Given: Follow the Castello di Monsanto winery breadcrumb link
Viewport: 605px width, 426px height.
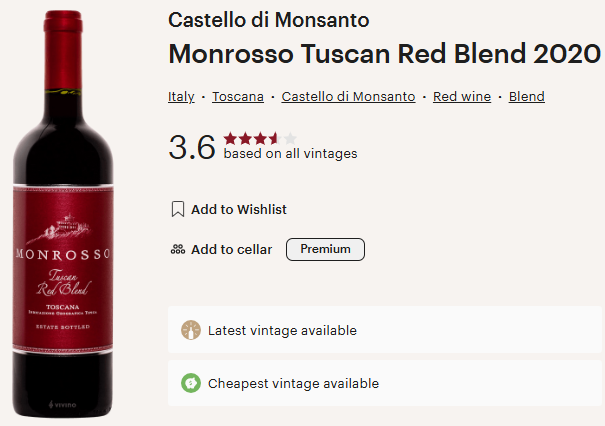Looking at the screenshot, I should pos(348,96).
